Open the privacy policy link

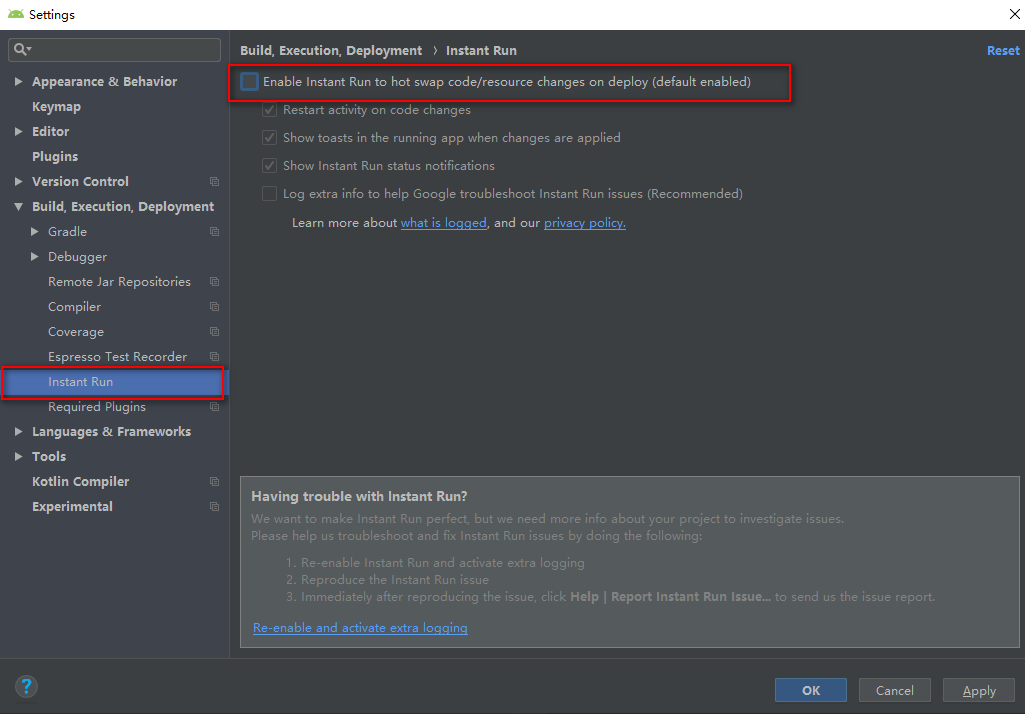click(x=584, y=223)
